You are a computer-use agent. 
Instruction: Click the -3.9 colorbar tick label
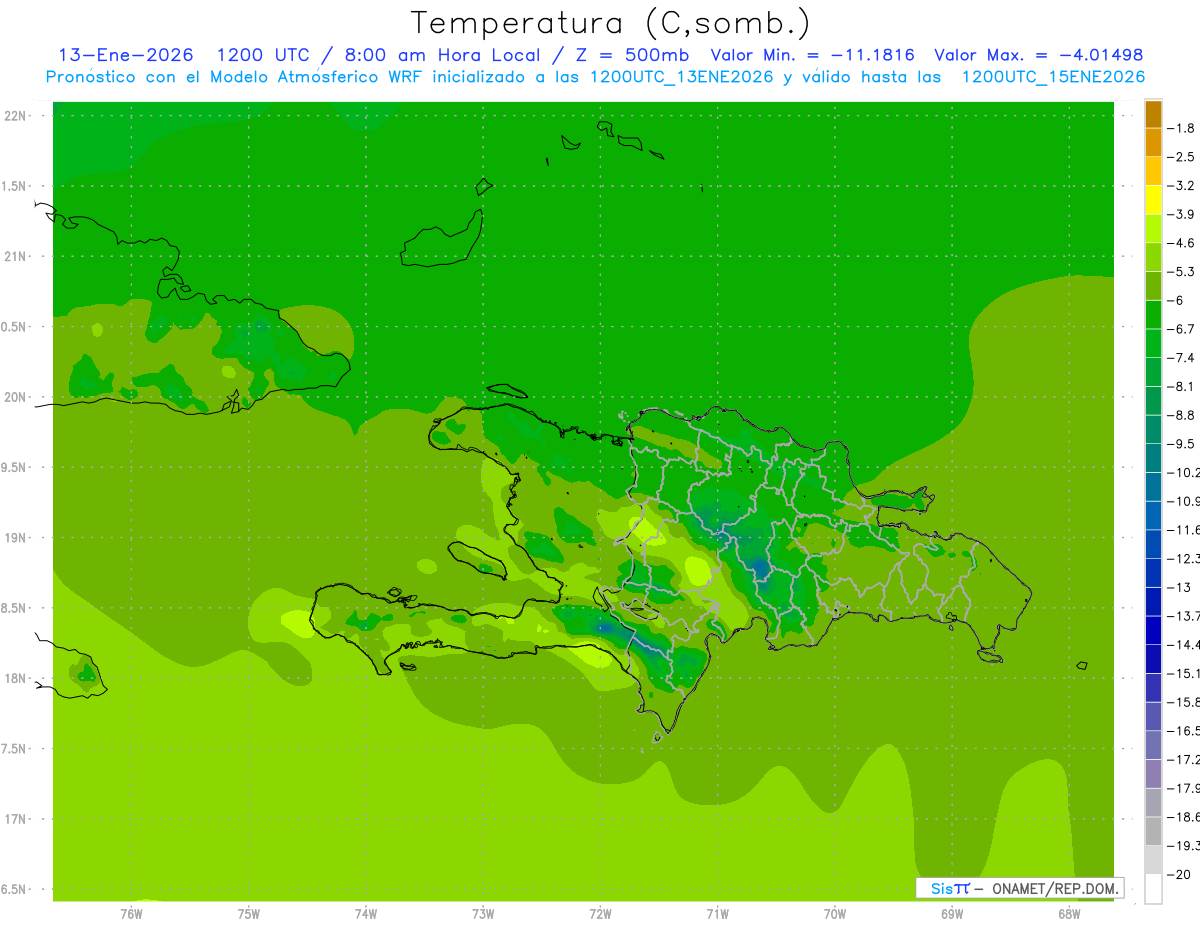point(1183,214)
